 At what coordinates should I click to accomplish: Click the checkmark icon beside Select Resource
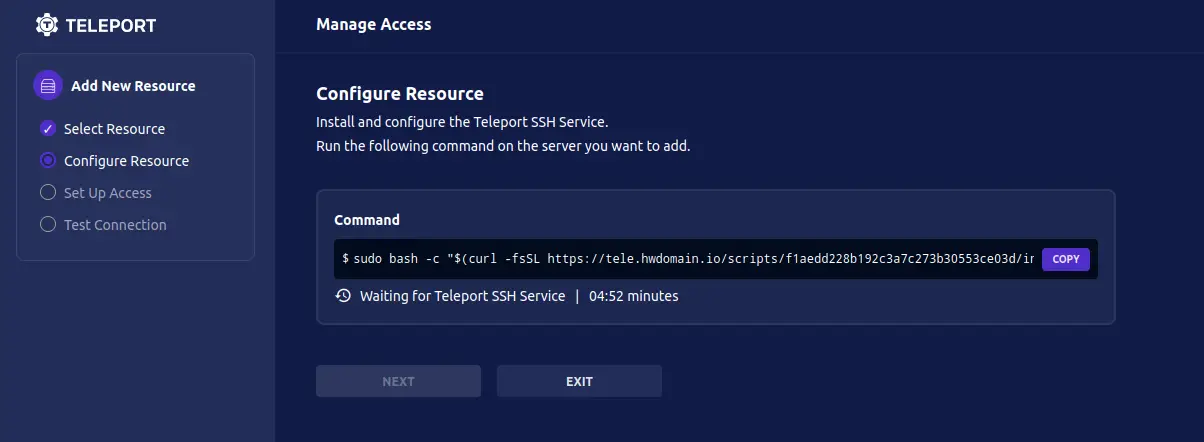click(47, 129)
